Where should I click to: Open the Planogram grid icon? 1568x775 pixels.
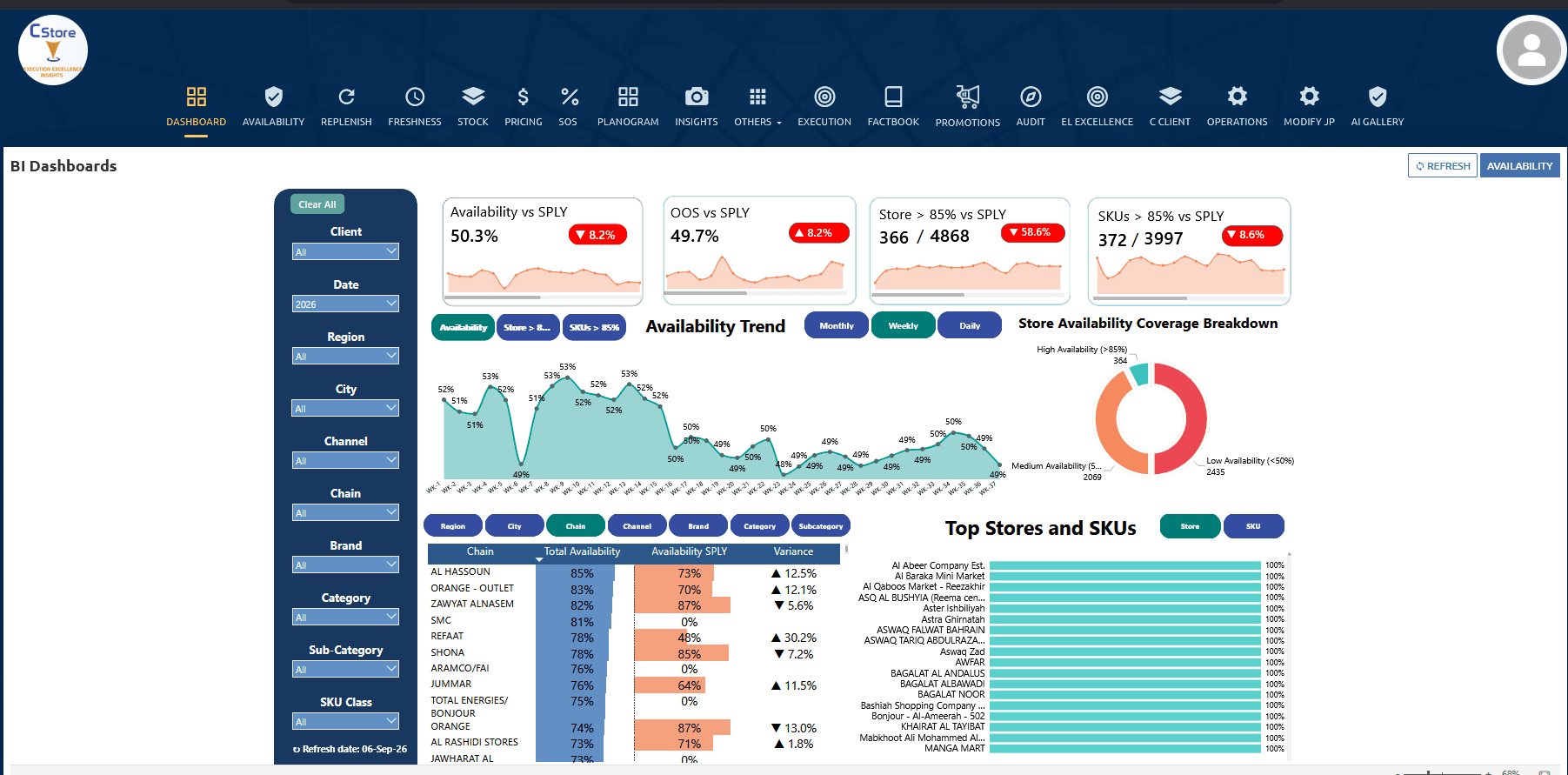pos(628,97)
